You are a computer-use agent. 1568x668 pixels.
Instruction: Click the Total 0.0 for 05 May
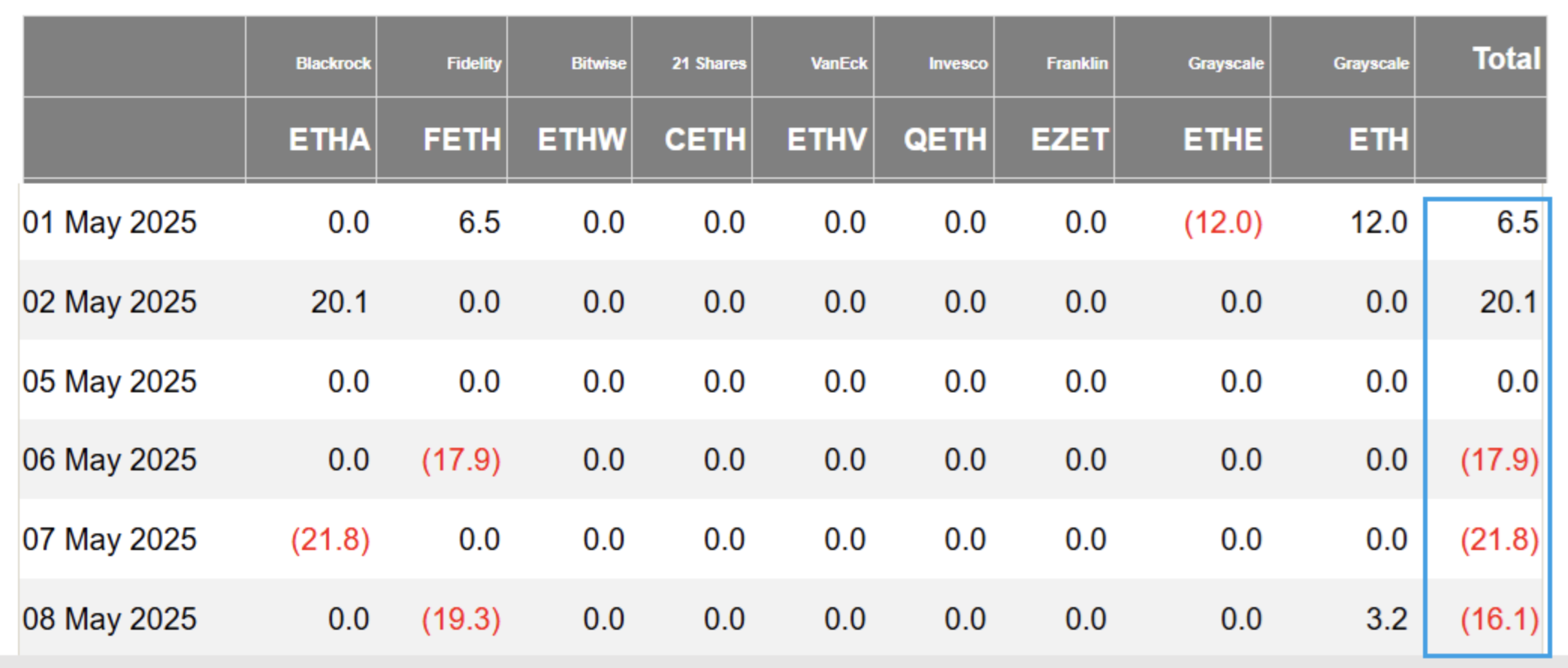1518,382
